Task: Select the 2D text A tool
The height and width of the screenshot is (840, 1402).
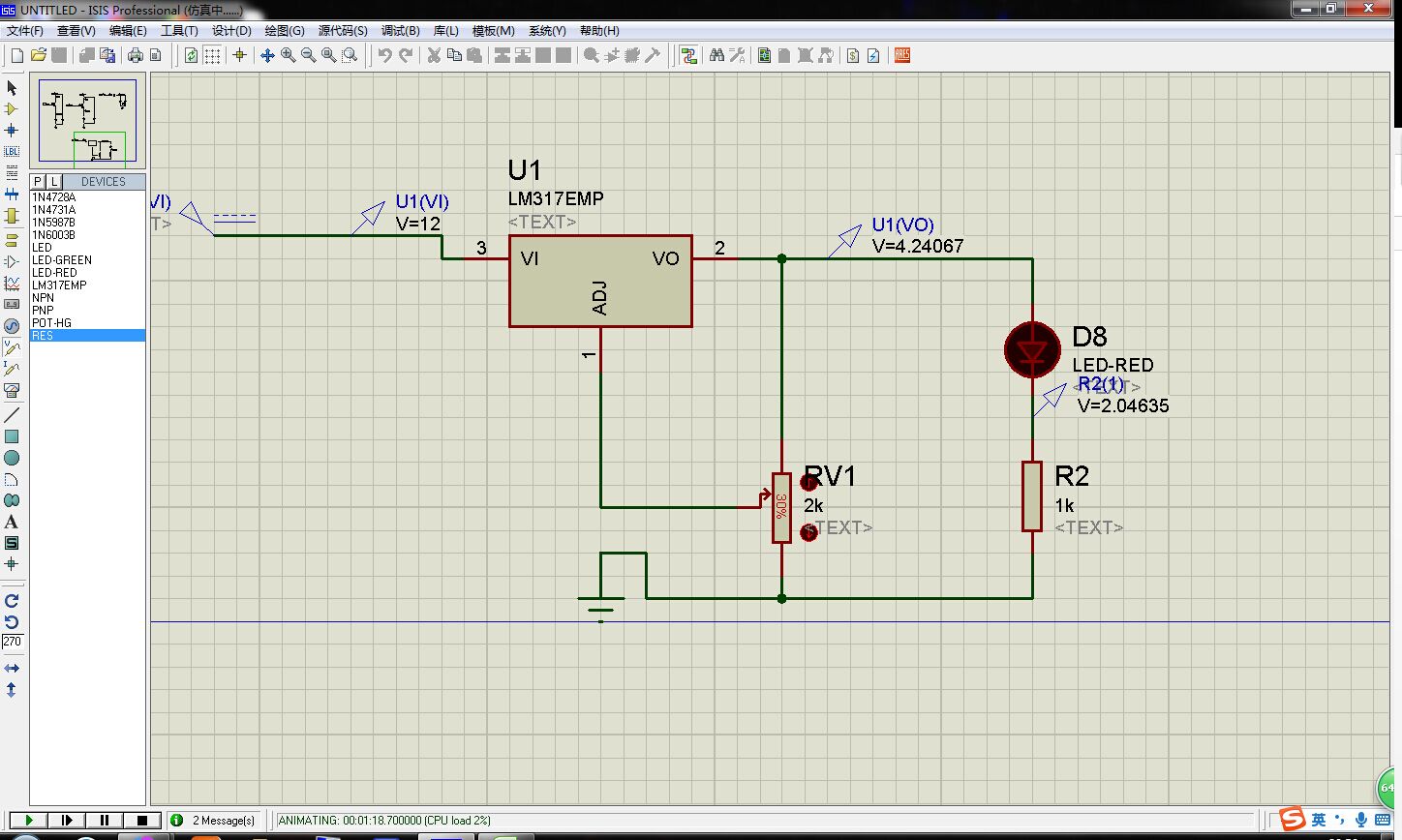Action: click(12, 522)
